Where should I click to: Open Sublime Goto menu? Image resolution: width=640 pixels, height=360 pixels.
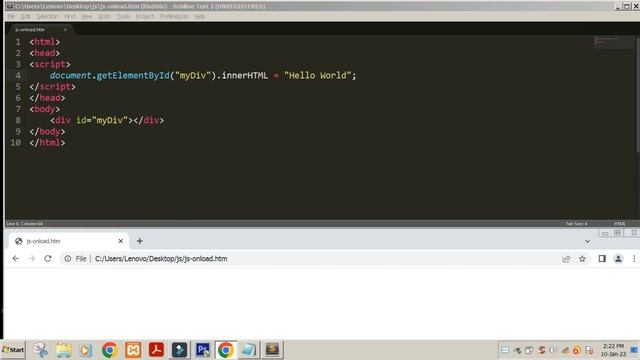click(x=104, y=16)
